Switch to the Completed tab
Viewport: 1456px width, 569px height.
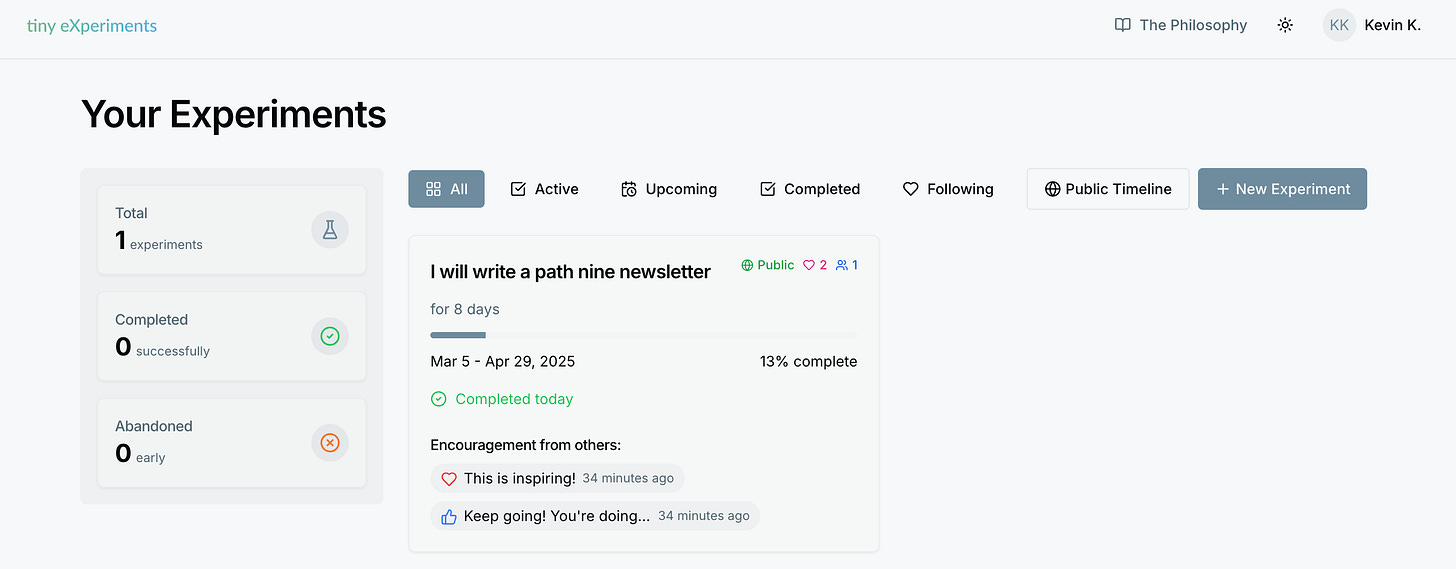pos(810,189)
